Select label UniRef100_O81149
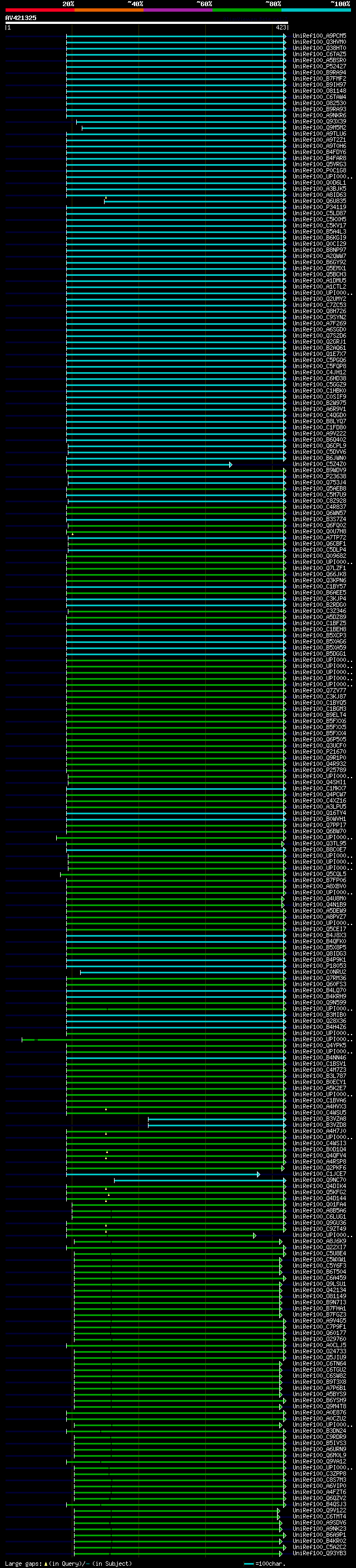Viewport: 356px width, 1568px height. 319,1297
